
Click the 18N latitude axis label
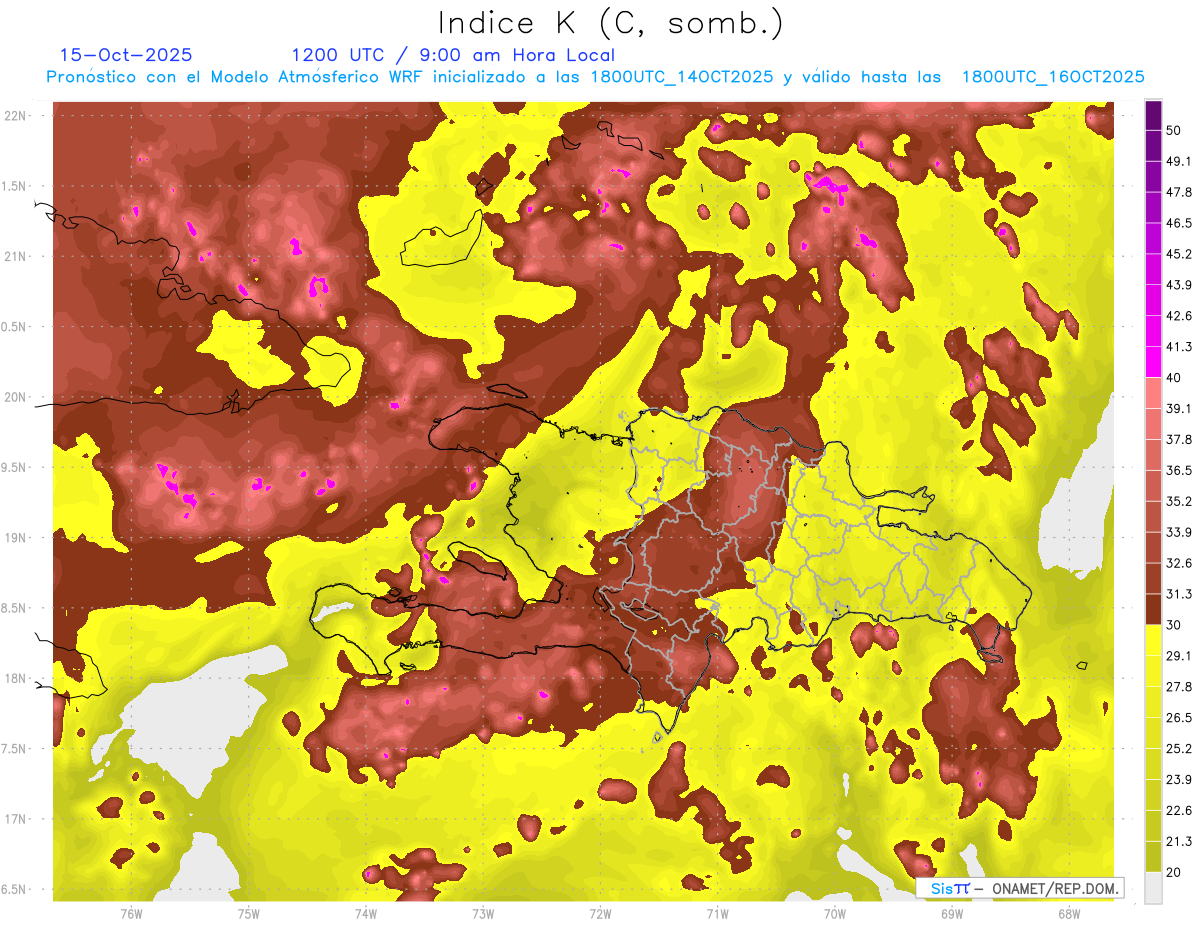click(x=18, y=678)
